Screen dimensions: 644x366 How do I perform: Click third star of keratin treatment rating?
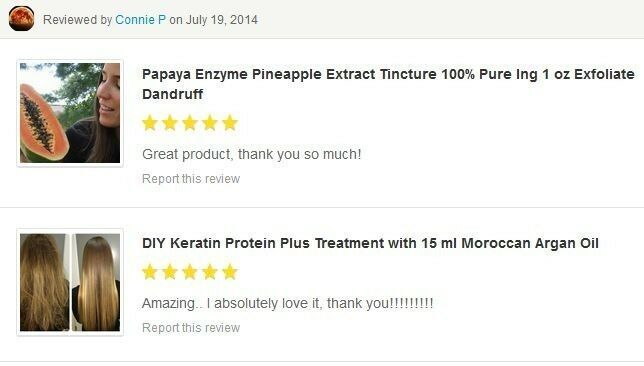click(190, 272)
